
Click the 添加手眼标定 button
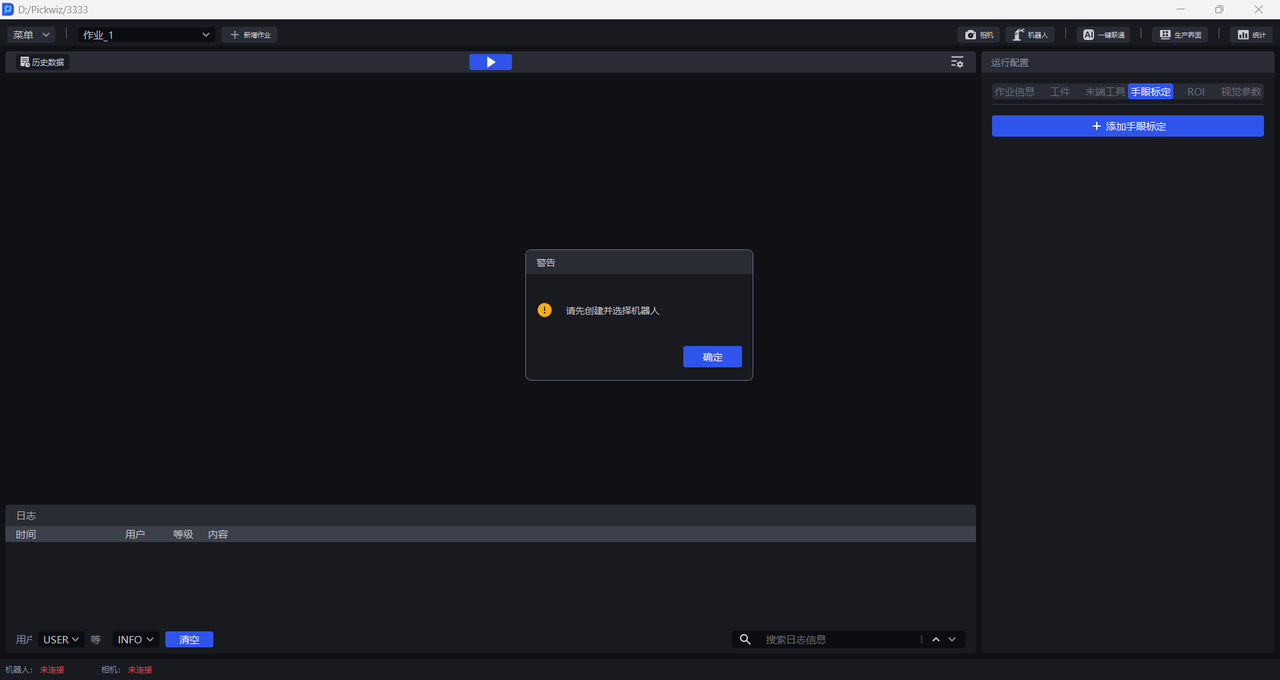click(1127, 126)
